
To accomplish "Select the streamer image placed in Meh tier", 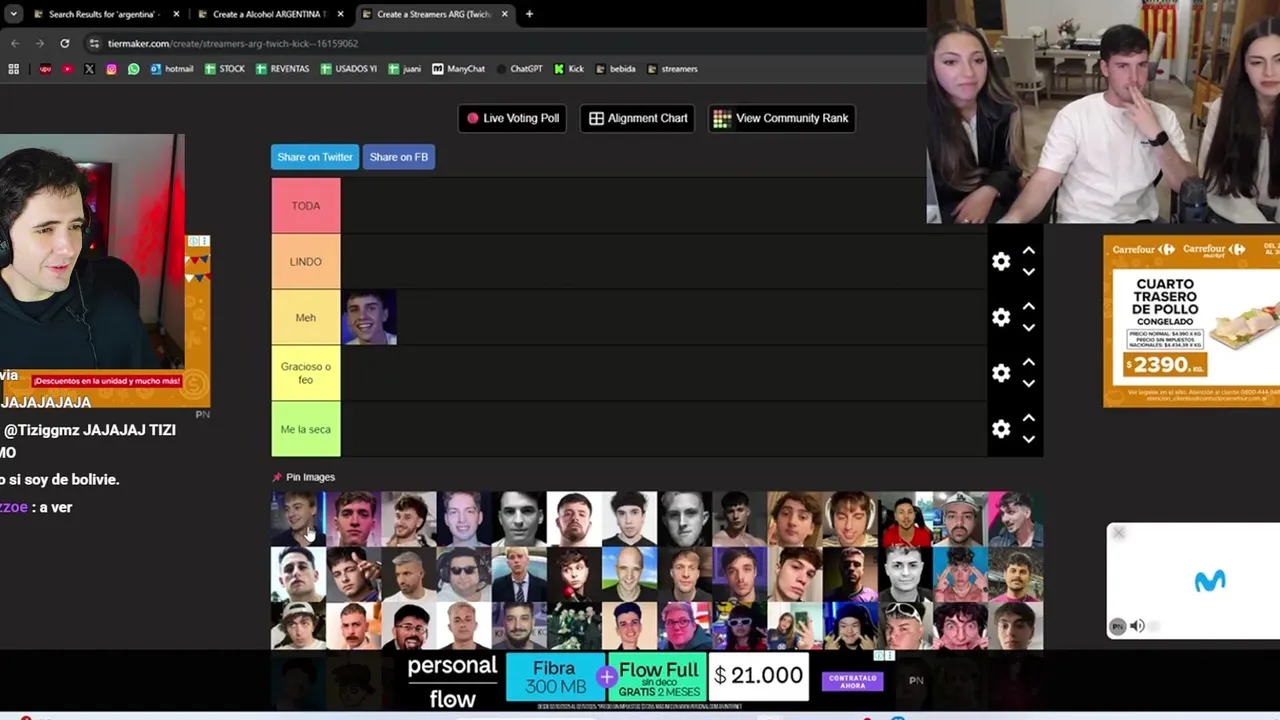I will tap(369, 317).
